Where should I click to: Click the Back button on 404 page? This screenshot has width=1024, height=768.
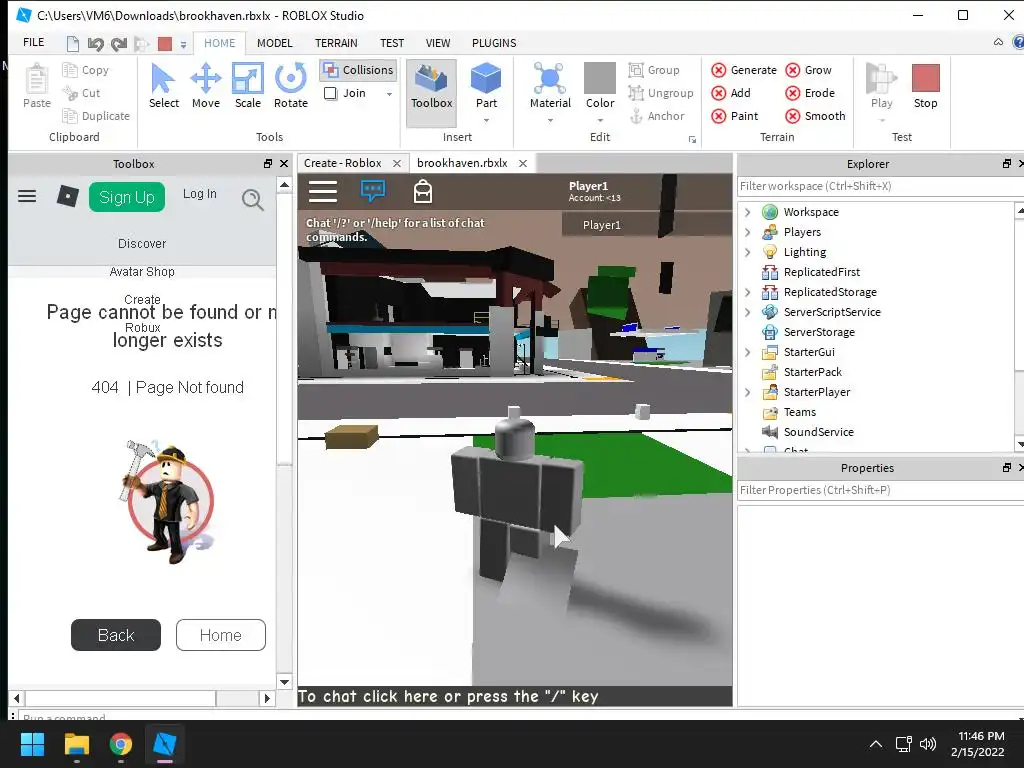(116, 635)
